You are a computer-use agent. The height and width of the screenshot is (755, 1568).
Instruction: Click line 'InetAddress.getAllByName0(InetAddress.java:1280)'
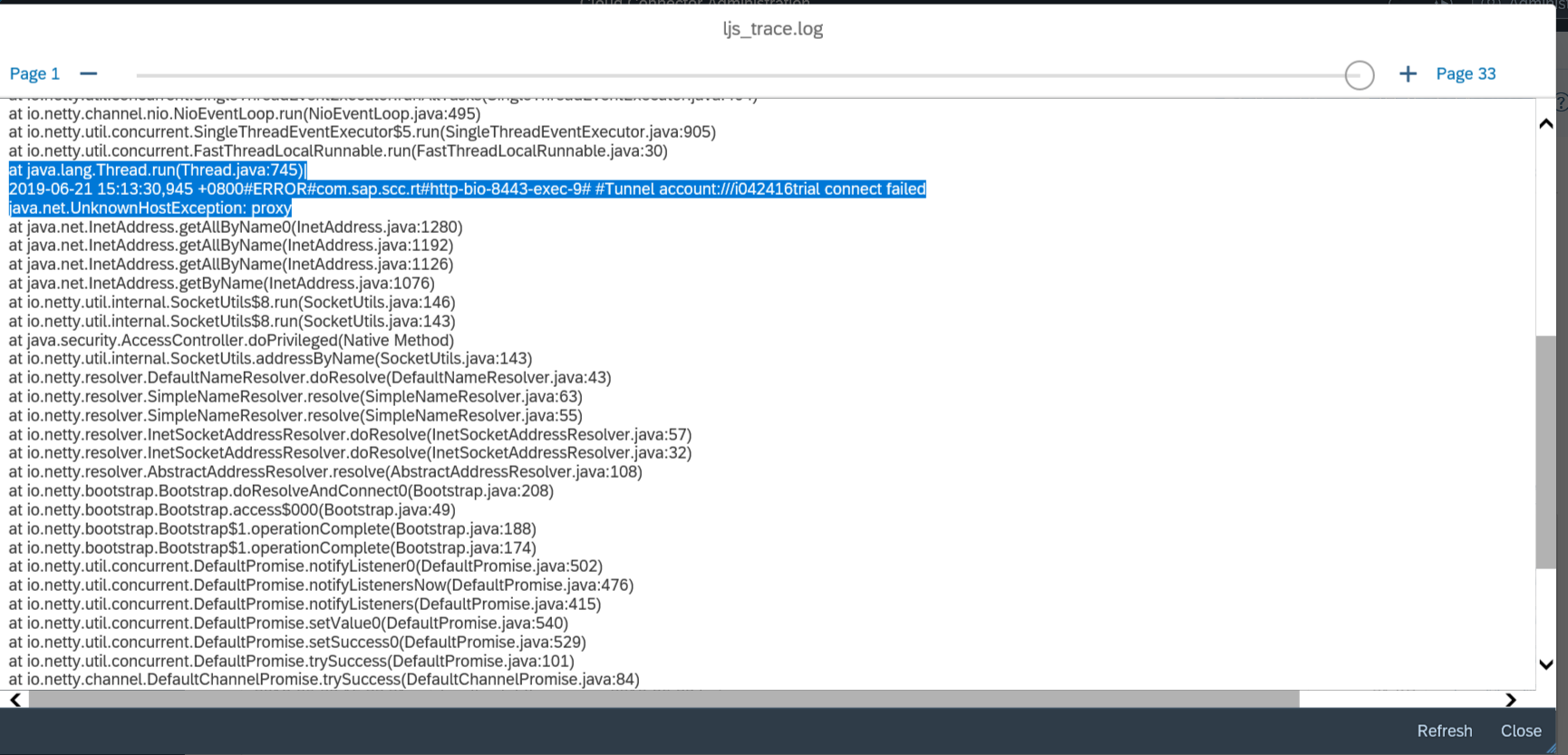click(x=236, y=227)
